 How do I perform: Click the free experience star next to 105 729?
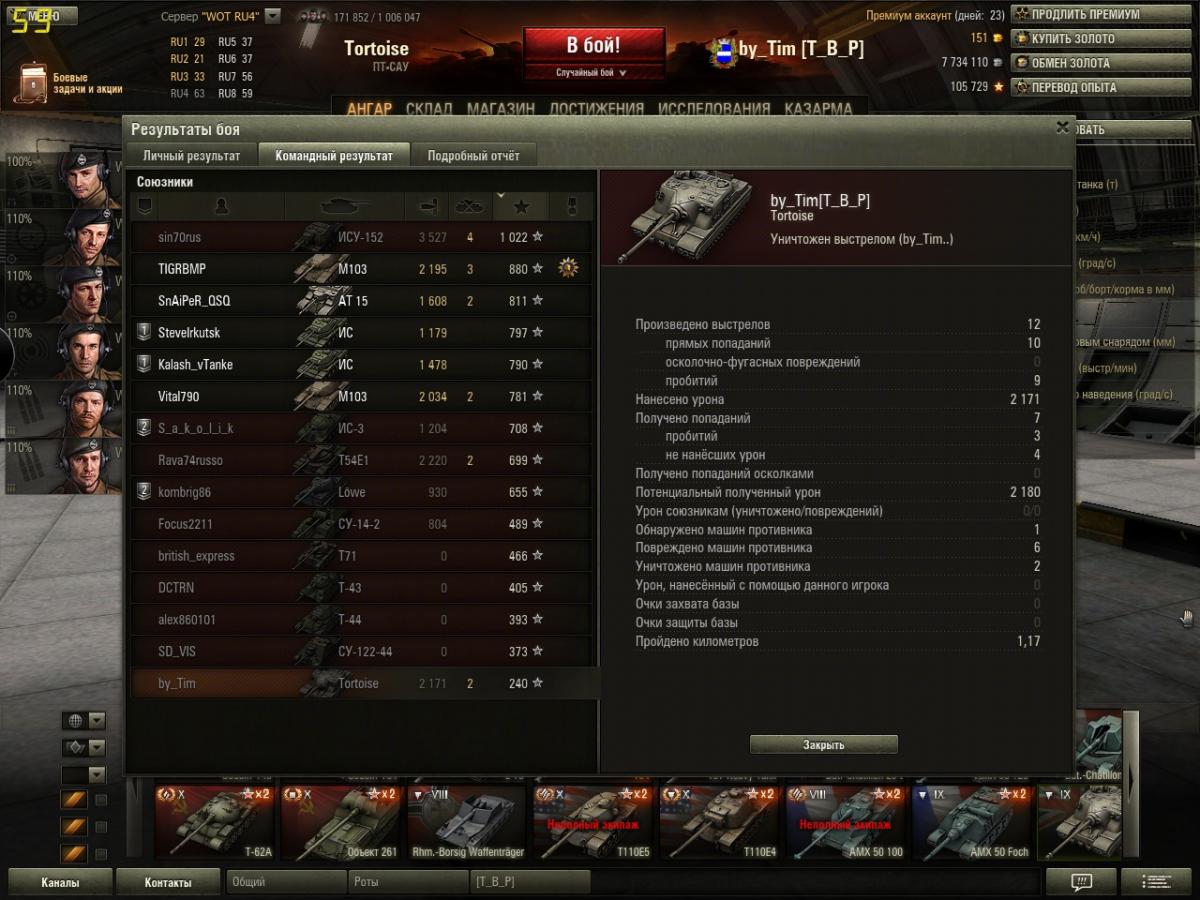click(997, 87)
